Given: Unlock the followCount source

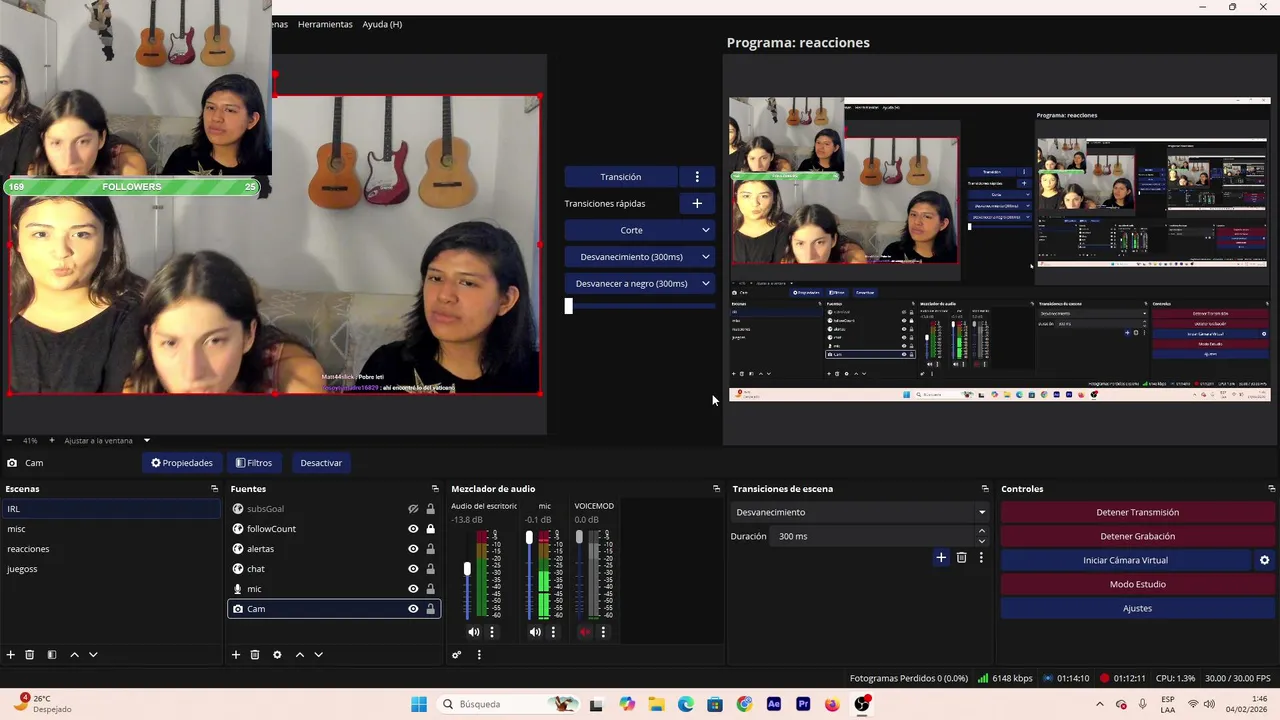Looking at the screenshot, I should (x=431, y=529).
